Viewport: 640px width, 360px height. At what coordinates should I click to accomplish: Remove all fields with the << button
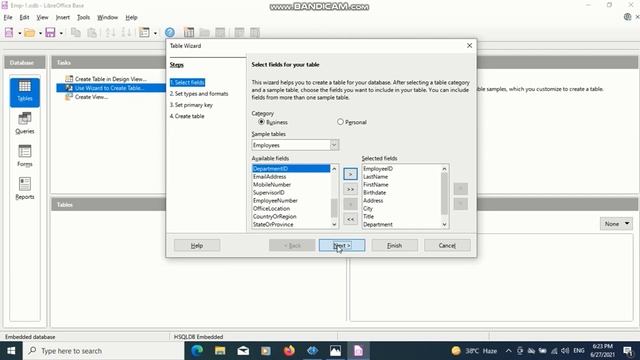pyautogui.click(x=350, y=220)
